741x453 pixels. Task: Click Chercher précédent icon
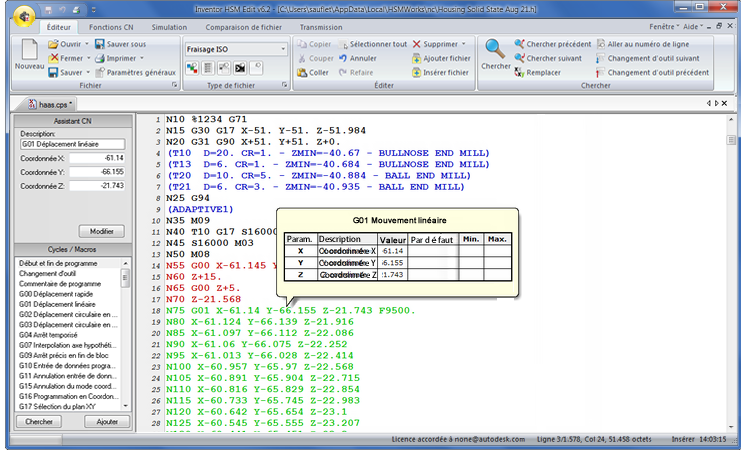coord(519,44)
